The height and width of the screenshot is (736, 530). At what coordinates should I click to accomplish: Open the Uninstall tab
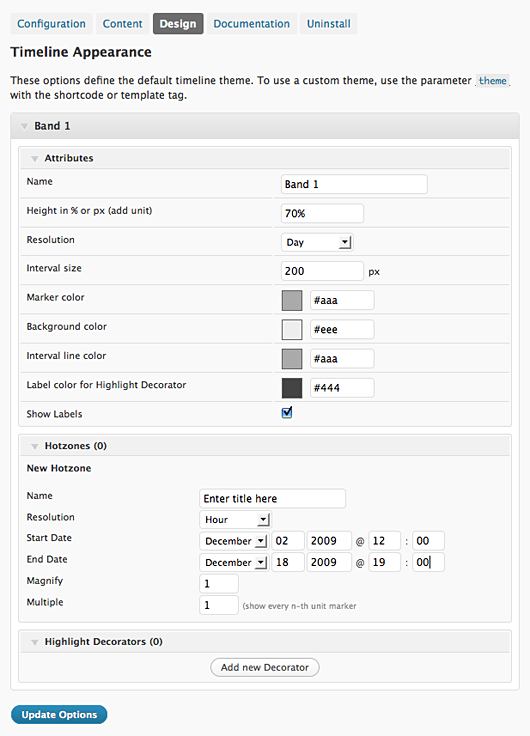click(x=329, y=24)
